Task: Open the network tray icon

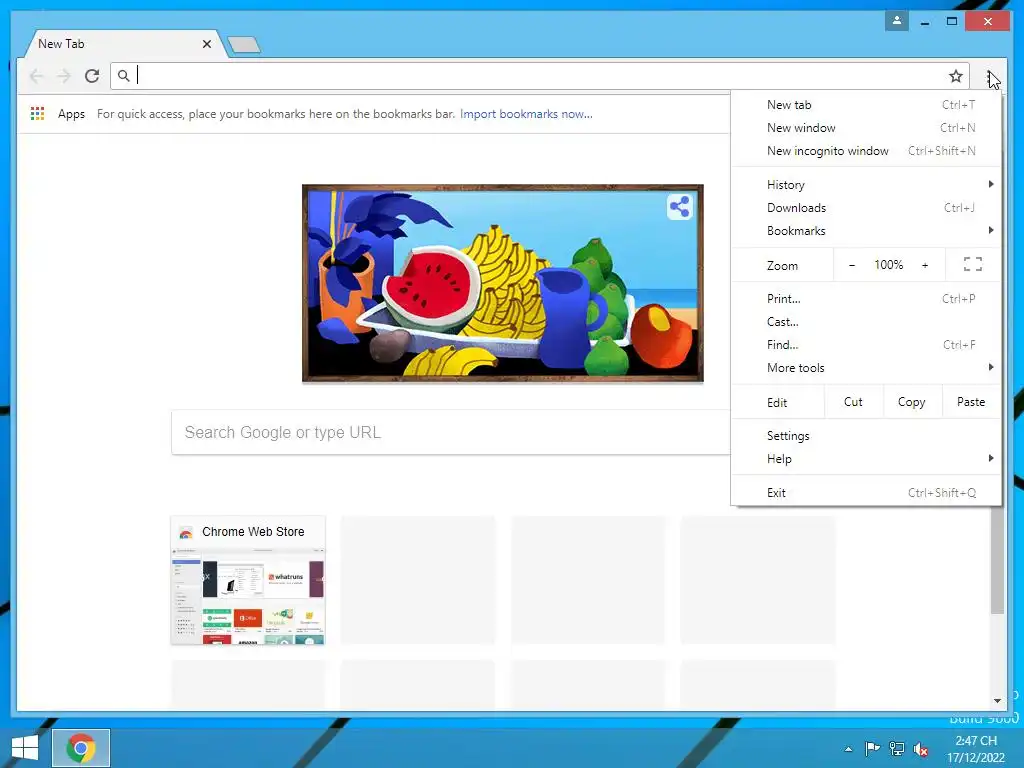Action: (897, 748)
